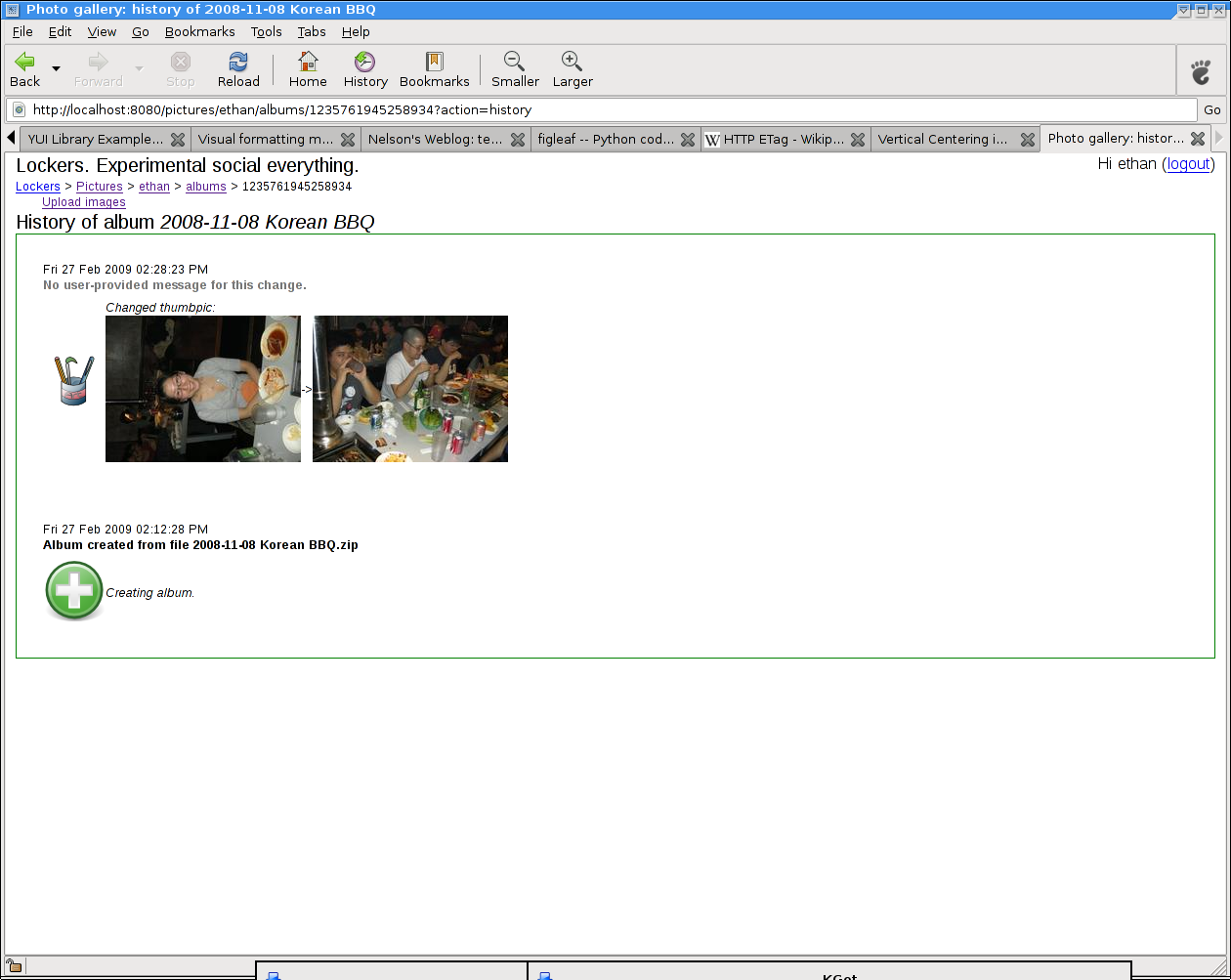The image size is (1231, 980).
Task: Open the Tools menu
Action: pos(266,31)
